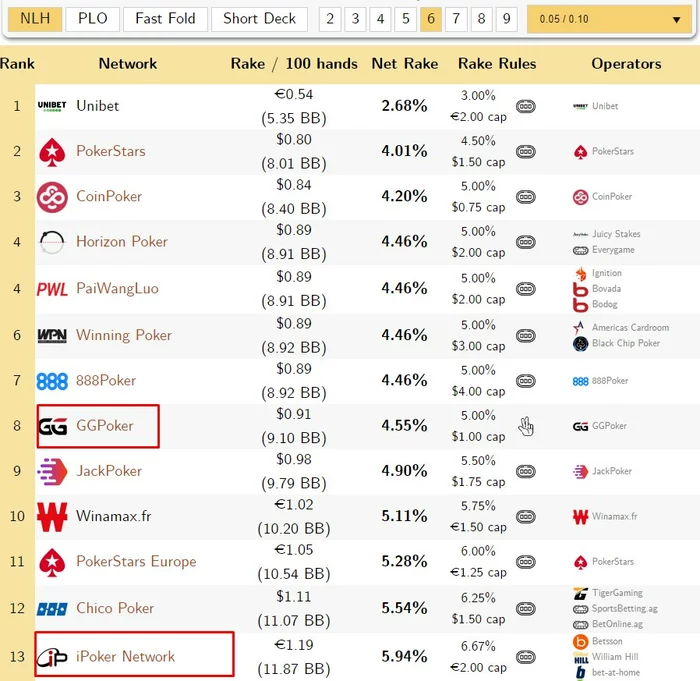Open the 0.05 / 0.10 stakes dropdown
The height and width of the screenshot is (681, 700).
(x=609, y=19)
